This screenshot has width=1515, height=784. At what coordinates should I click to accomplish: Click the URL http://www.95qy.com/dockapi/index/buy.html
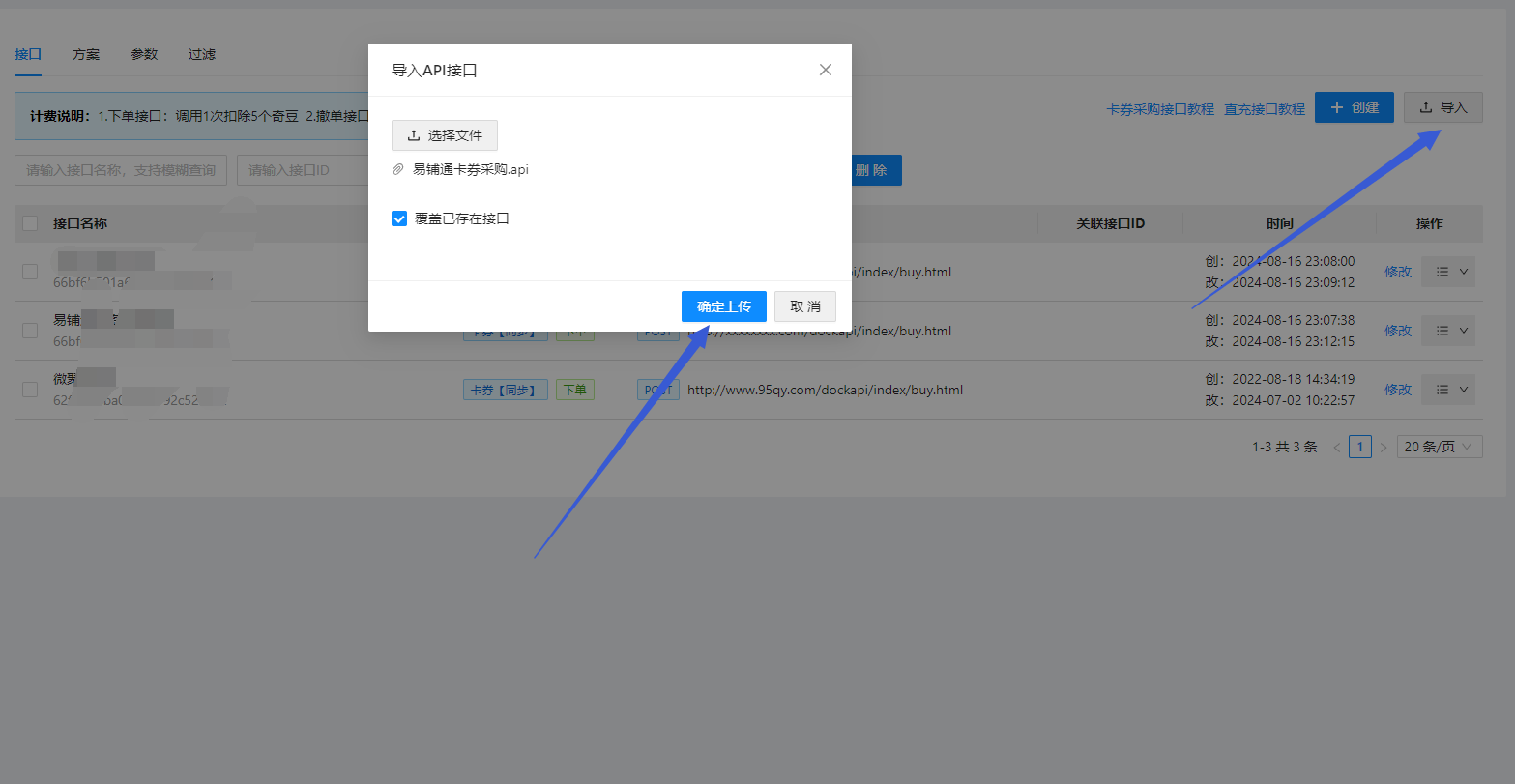click(825, 390)
